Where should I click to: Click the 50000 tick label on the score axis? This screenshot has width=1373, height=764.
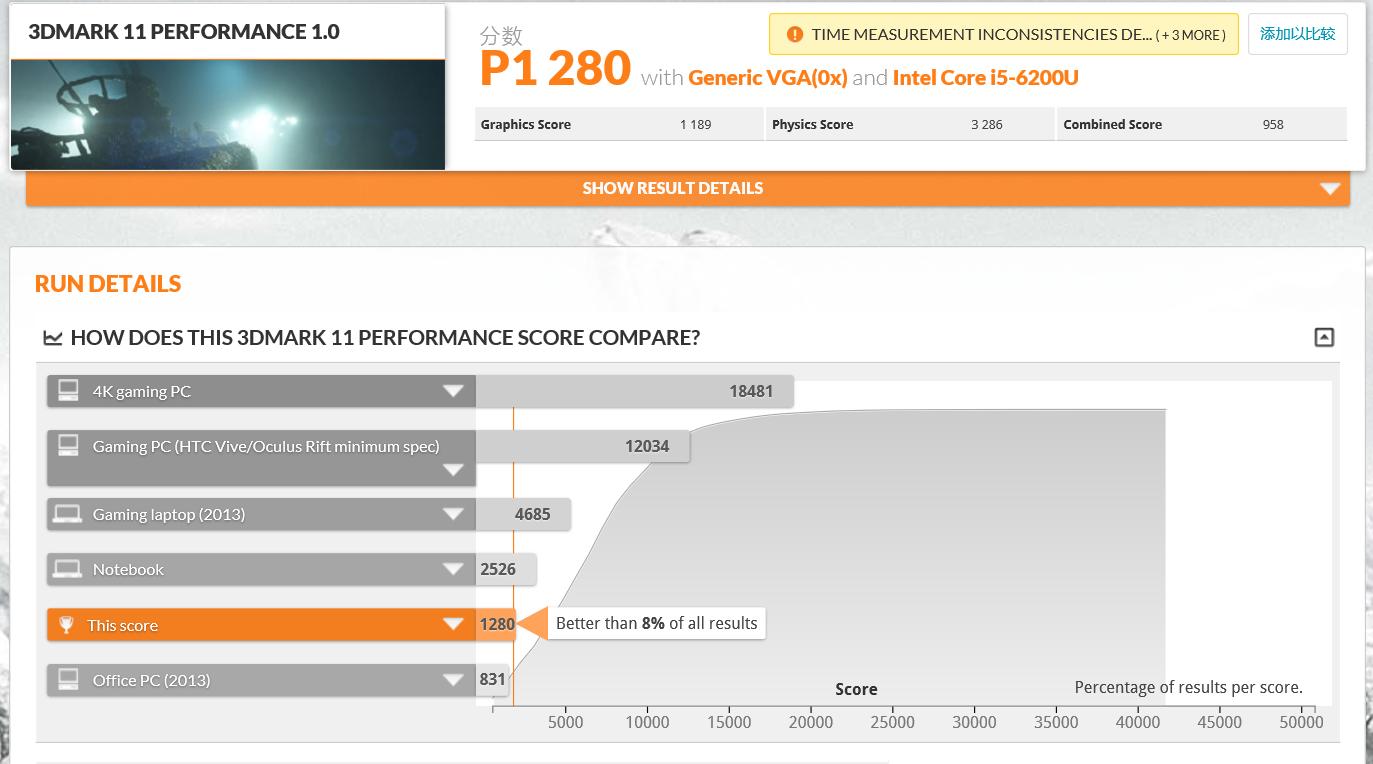click(x=1302, y=722)
